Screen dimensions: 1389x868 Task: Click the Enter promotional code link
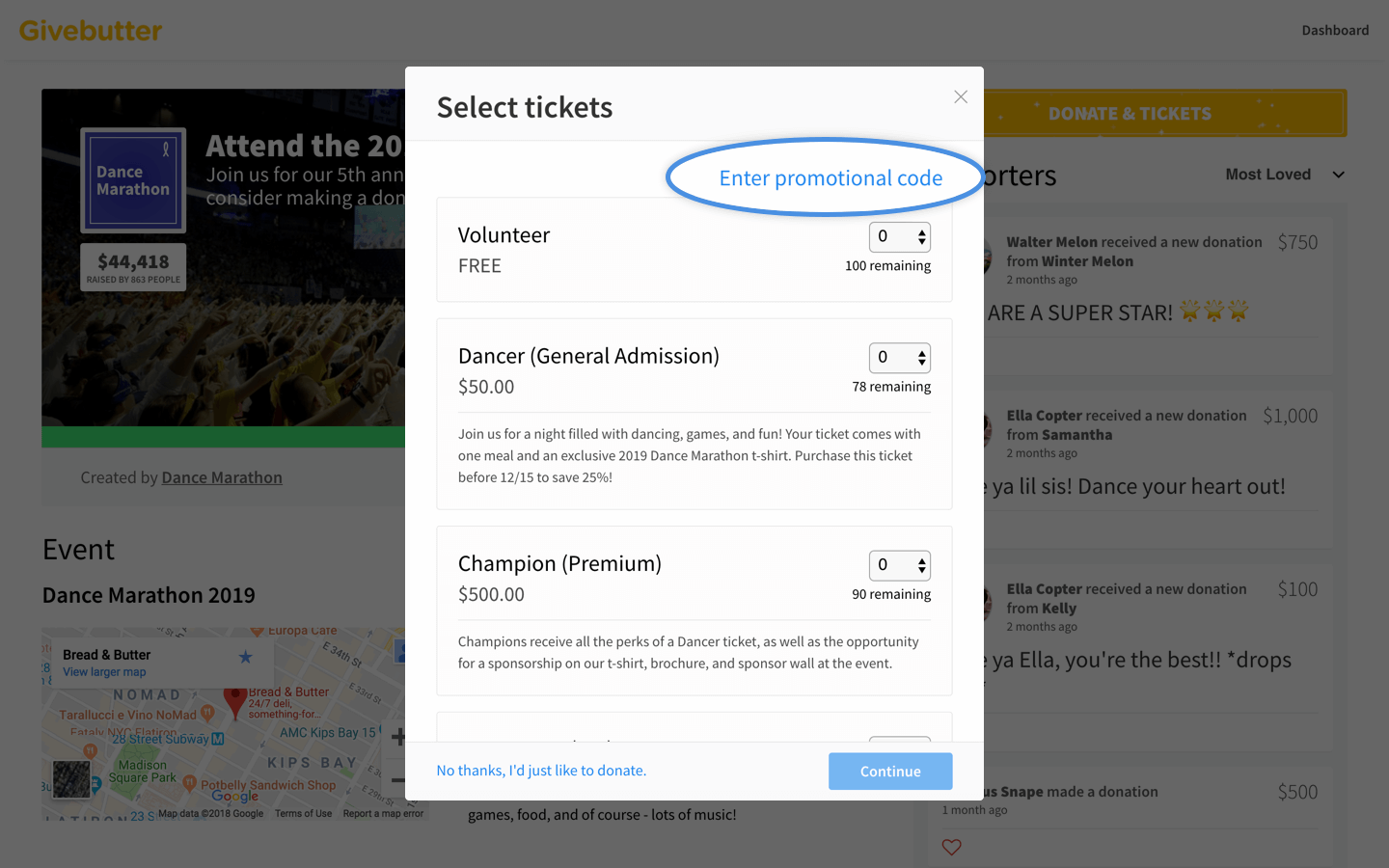(x=831, y=178)
